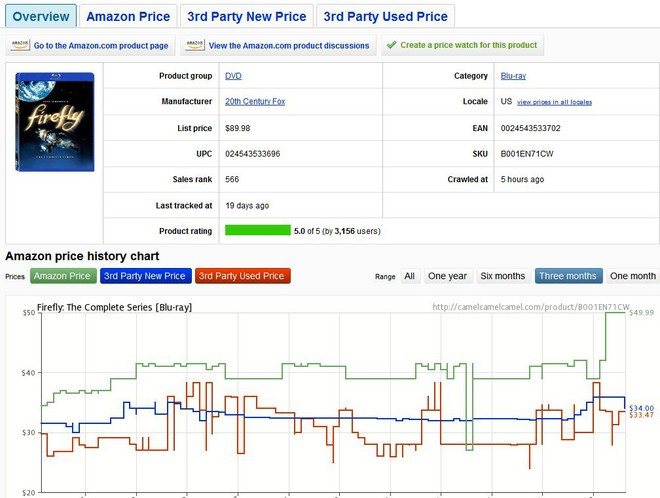The height and width of the screenshot is (498, 660).
Task: Open the 3rd Party New Price tab
Action: (248, 16)
